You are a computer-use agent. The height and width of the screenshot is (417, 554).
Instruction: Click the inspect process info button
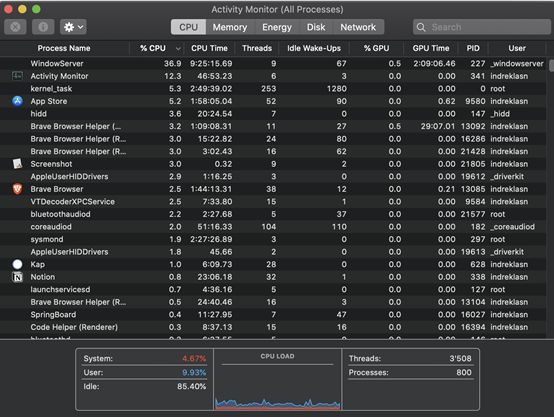coord(43,27)
